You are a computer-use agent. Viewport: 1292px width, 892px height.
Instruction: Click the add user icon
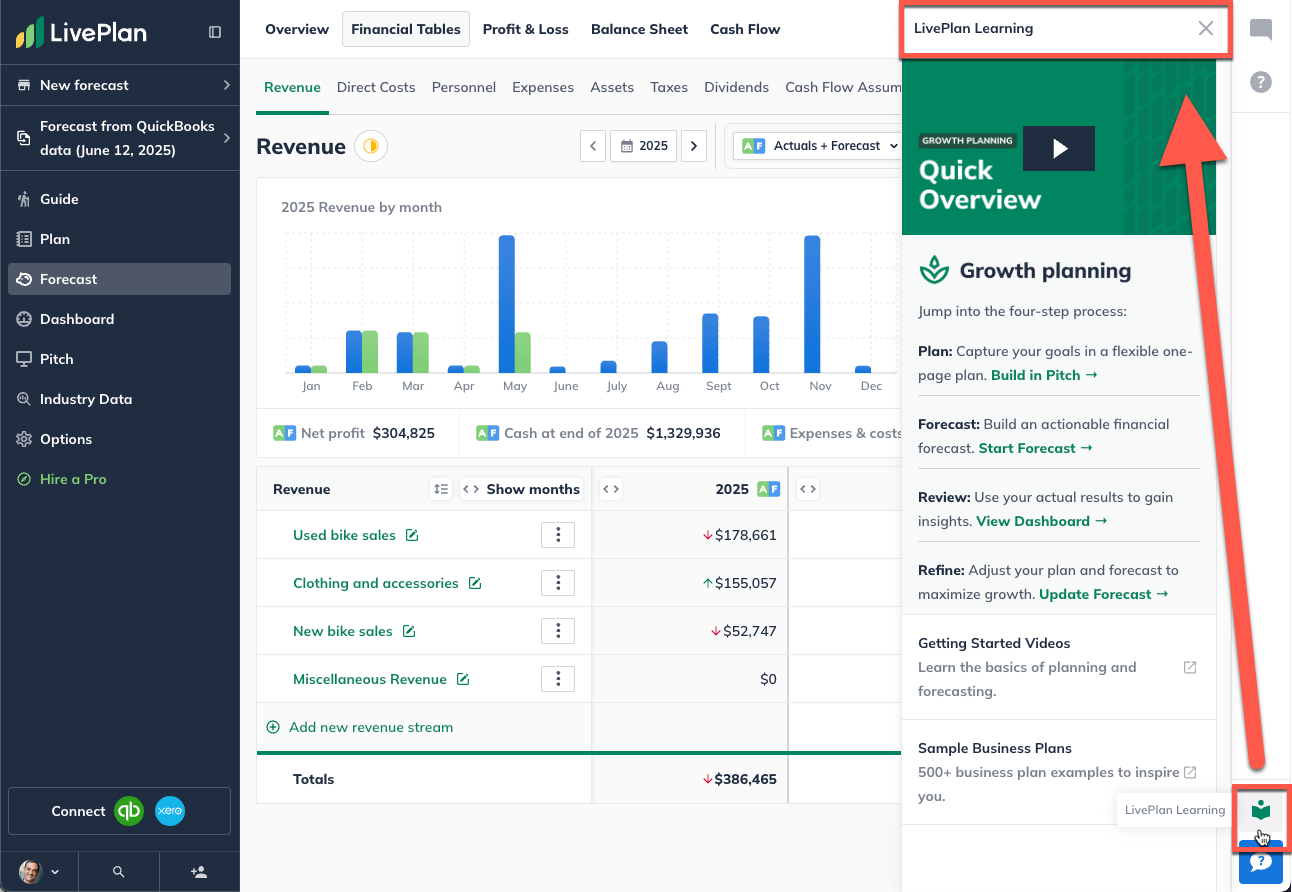[199, 872]
